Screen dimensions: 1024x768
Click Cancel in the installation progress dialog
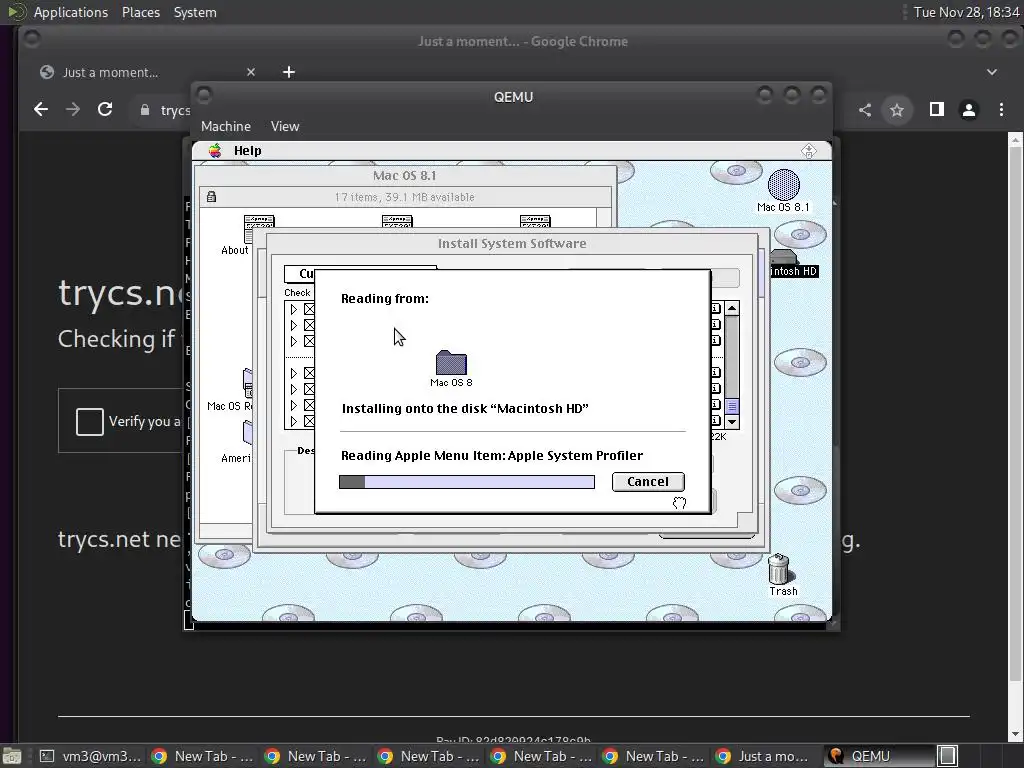pyautogui.click(x=648, y=481)
